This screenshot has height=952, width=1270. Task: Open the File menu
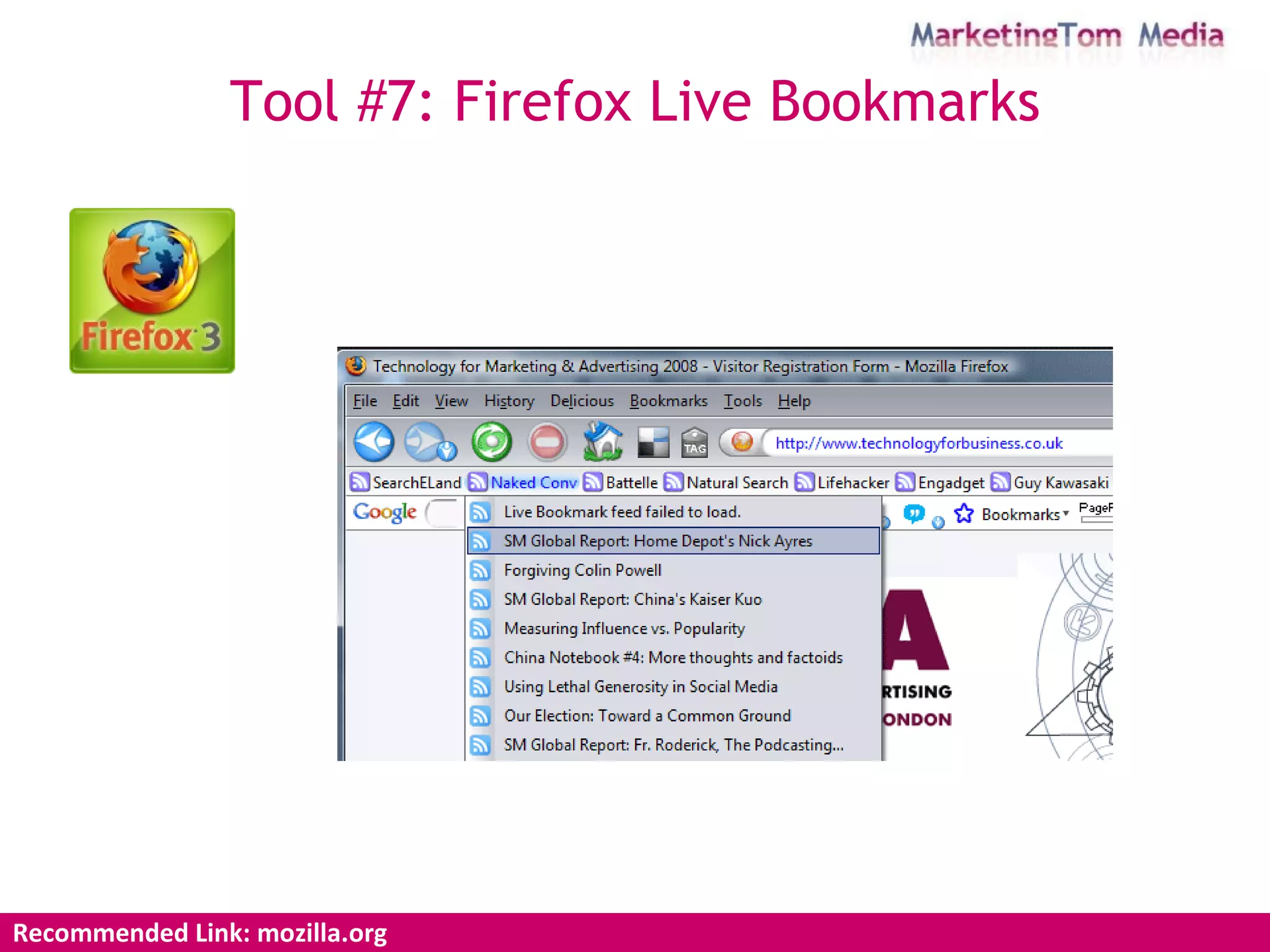pyautogui.click(x=365, y=401)
